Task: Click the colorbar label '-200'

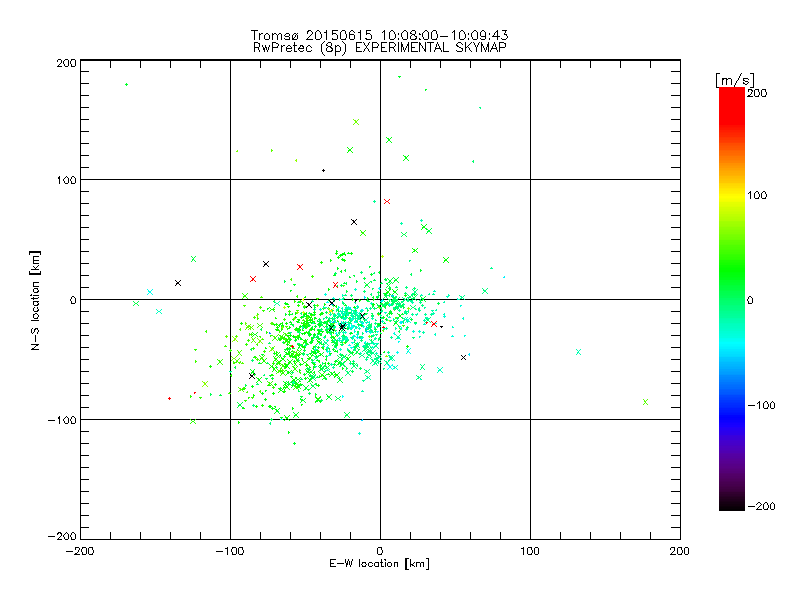Action: [x=761, y=506]
